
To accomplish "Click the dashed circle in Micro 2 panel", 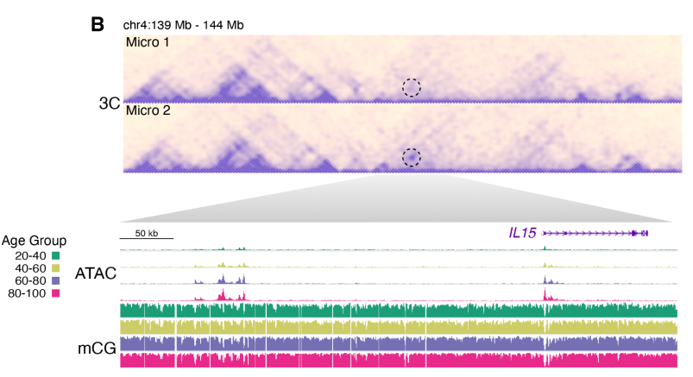I will pos(411,157).
